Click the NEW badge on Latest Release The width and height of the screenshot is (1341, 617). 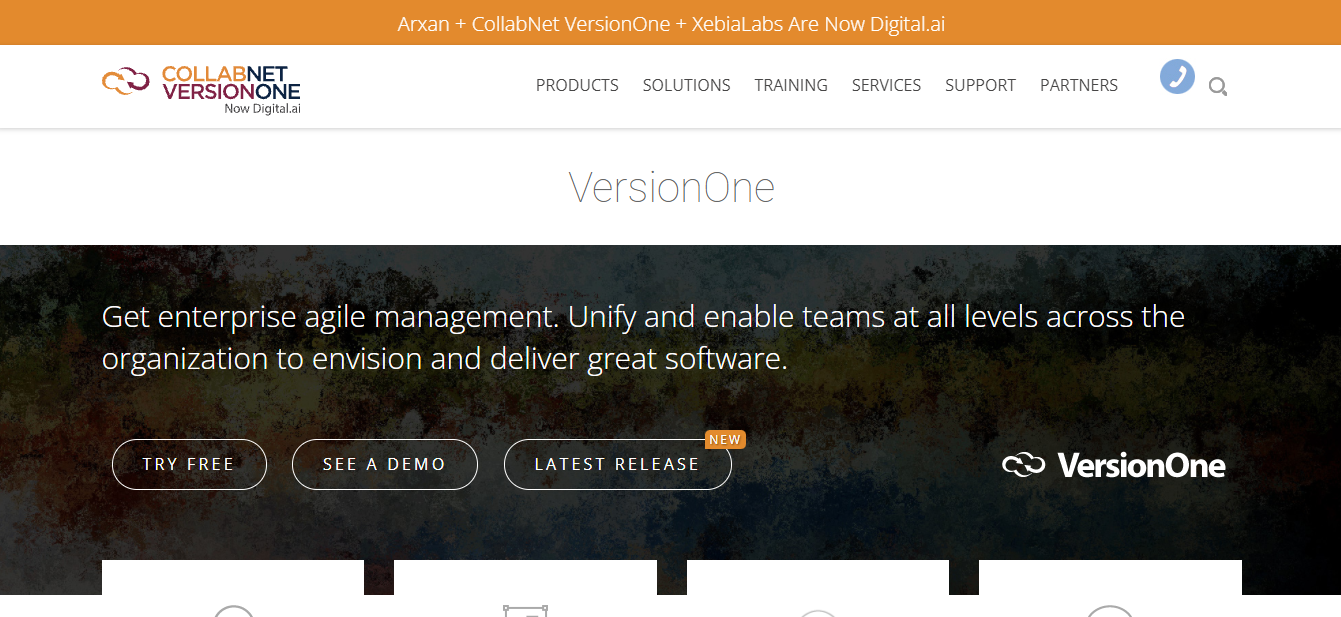[x=725, y=439]
